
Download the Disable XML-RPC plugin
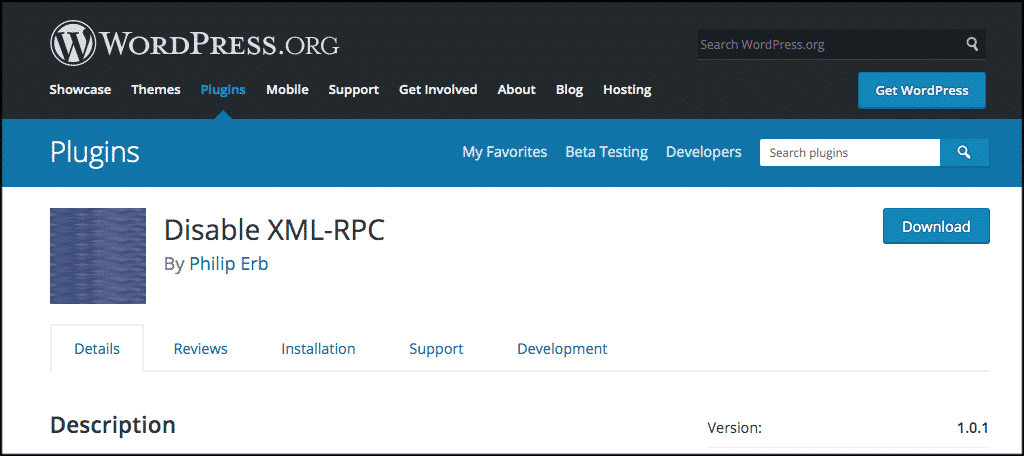(x=936, y=226)
